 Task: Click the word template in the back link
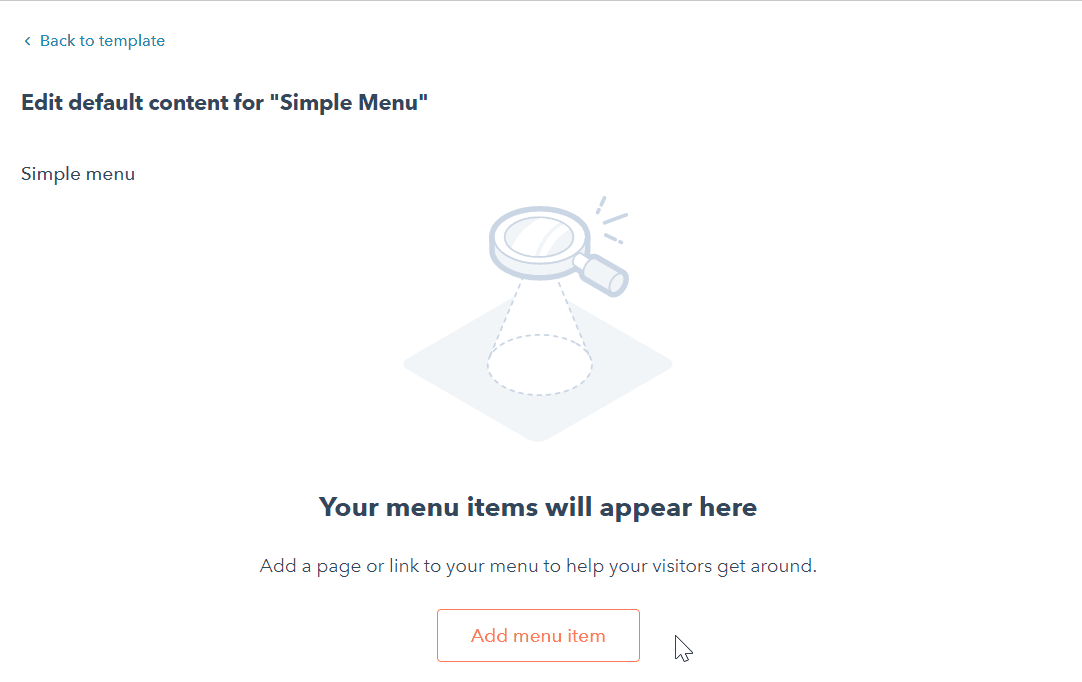[x=132, y=41]
